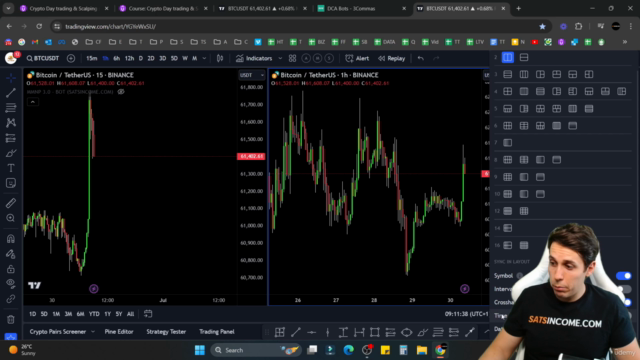Expand the bookmarks overflow chevron
The image size is (640, 360).
point(624,42)
